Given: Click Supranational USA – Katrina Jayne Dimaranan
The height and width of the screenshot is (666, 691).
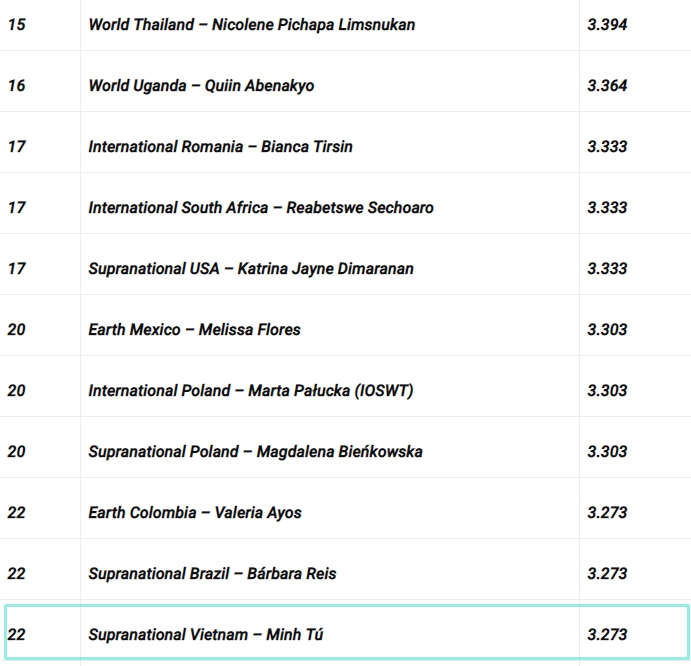Looking at the screenshot, I should pyautogui.click(x=251, y=268).
